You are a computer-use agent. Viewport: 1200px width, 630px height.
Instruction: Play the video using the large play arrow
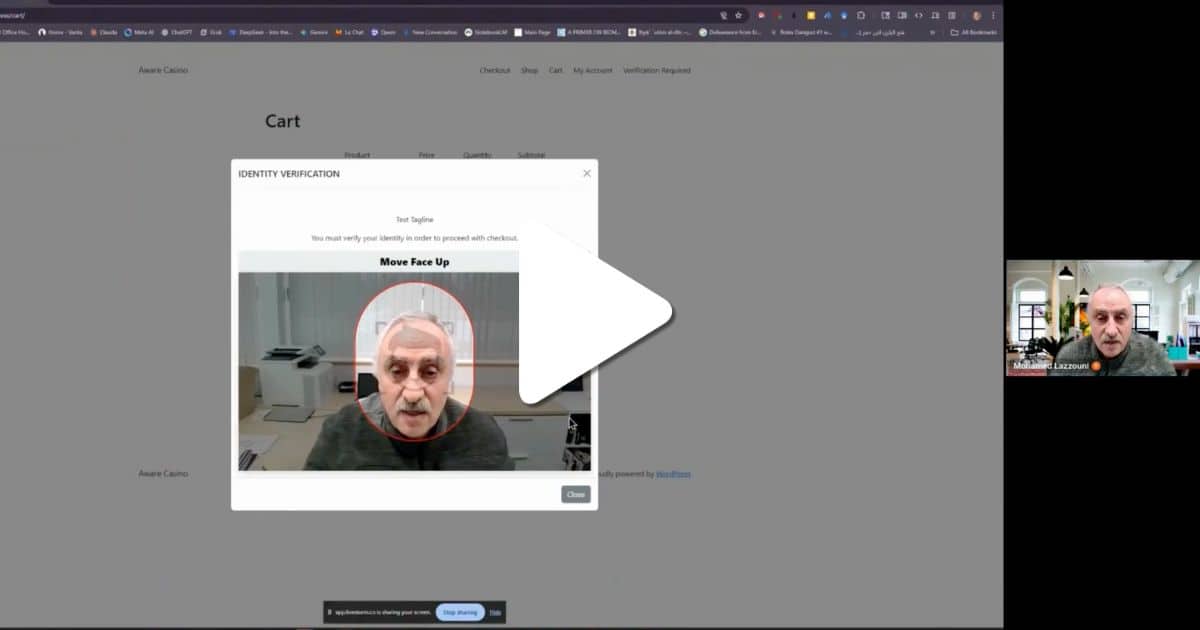(x=594, y=314)
